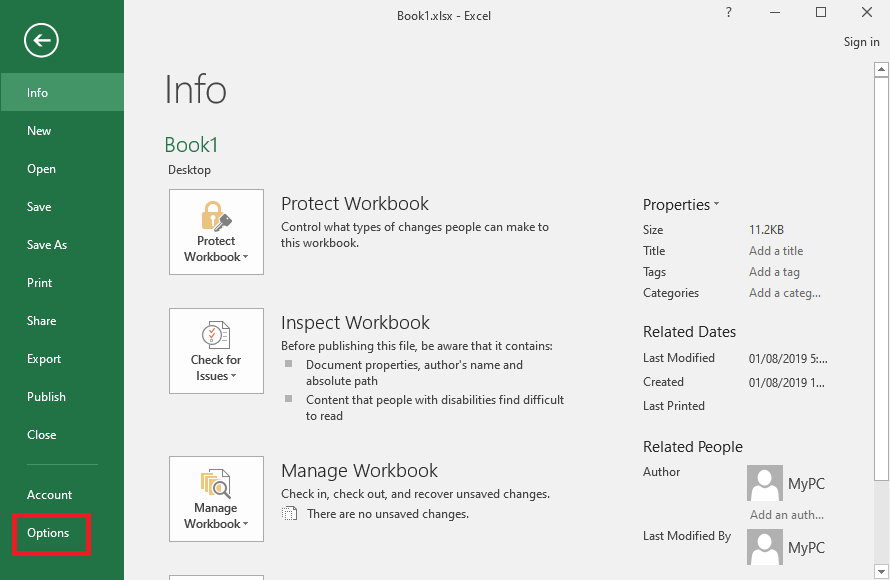The image size is (890, 580).
Task: Click Add an author field
Action: pyautogui.click(x=787, y=515)
